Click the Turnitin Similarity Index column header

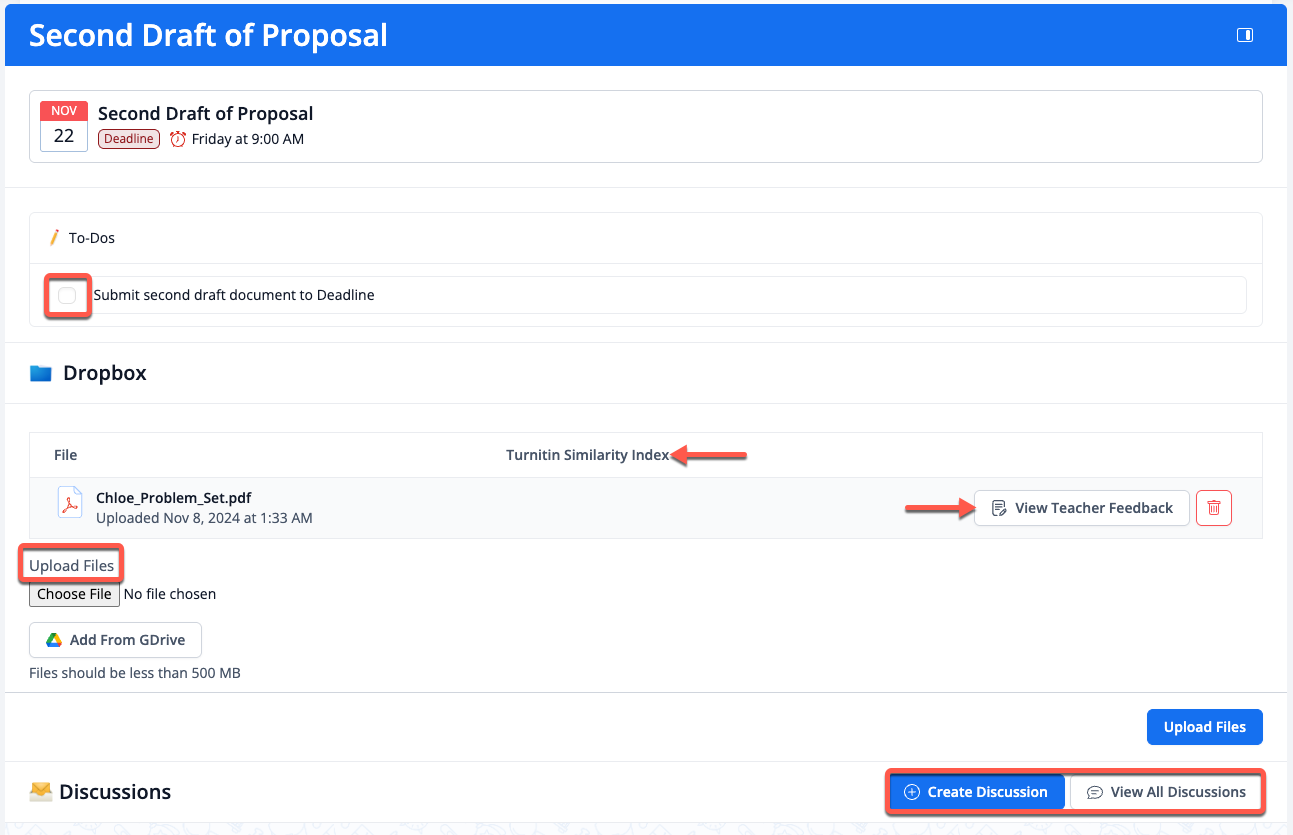tap(587, 455)
